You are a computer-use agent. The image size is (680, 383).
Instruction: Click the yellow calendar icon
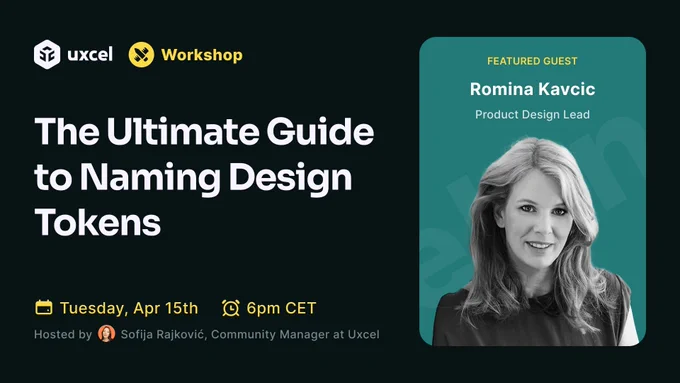(x=43, y=308)
